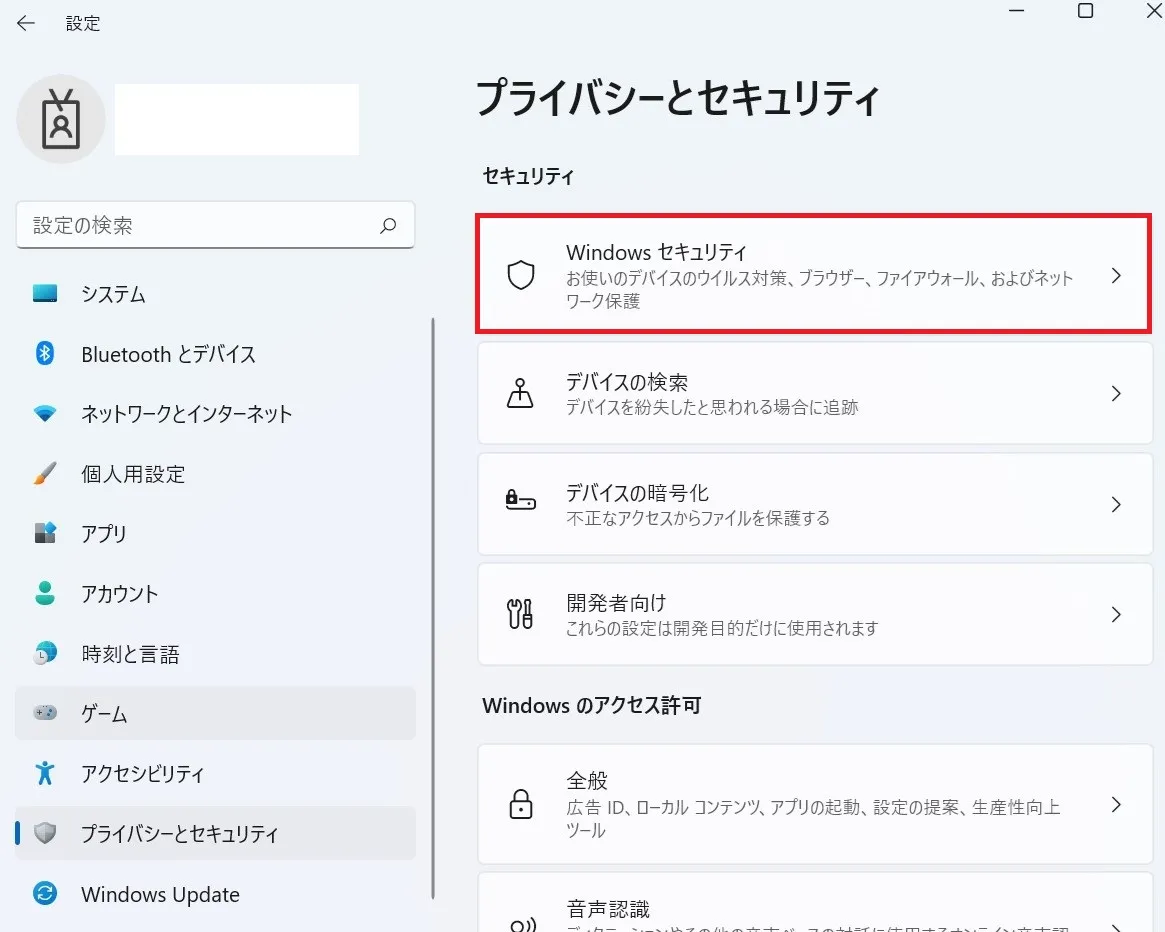Screen dimensions: 1165x932
Task: Expand Windows セキュリティ with its chevron
Action: 1117,276
